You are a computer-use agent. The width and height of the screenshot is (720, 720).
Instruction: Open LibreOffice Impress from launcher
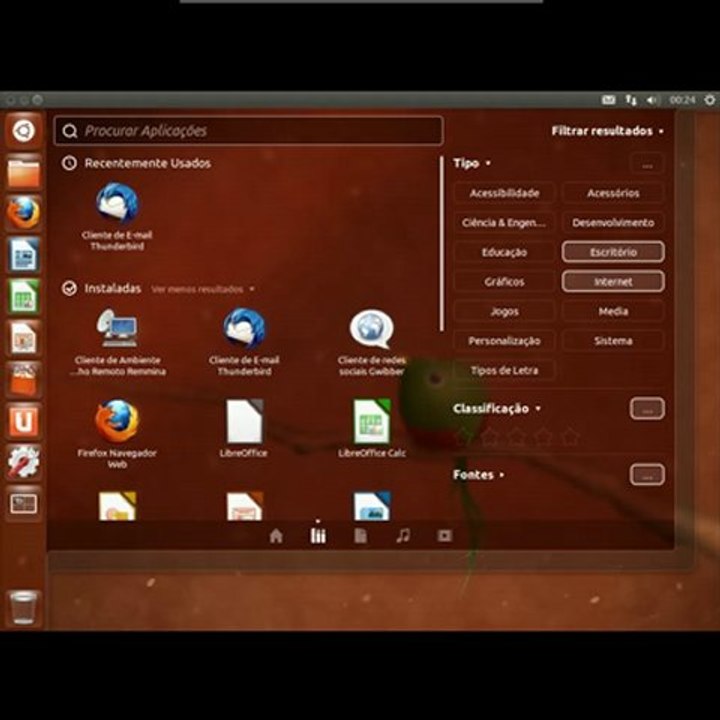[23, 338]
